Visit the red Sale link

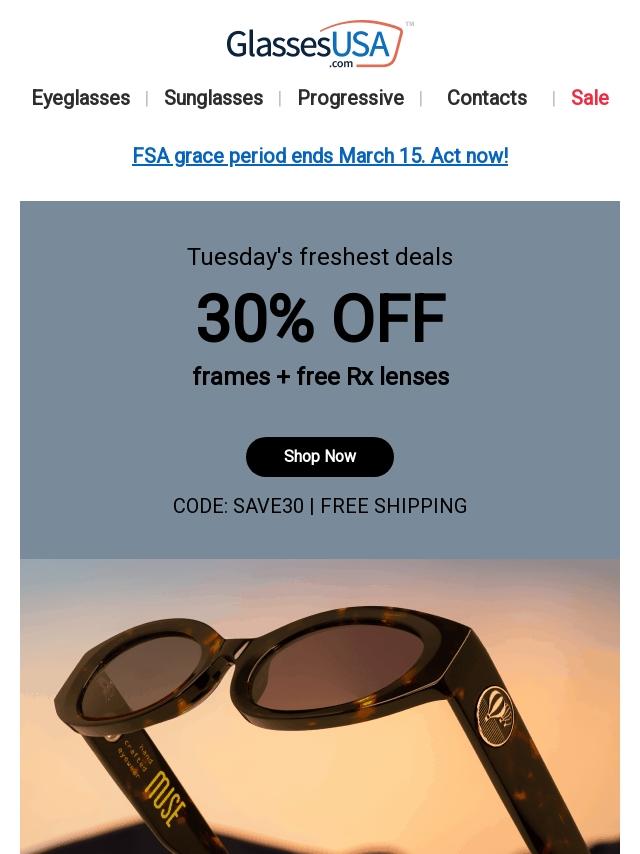589,98
